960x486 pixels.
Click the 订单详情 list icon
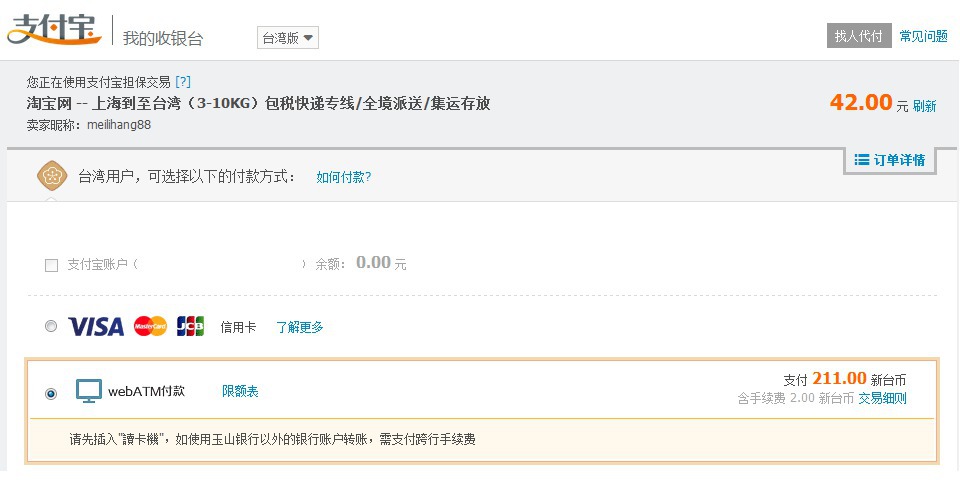click(x=862, y=160)
